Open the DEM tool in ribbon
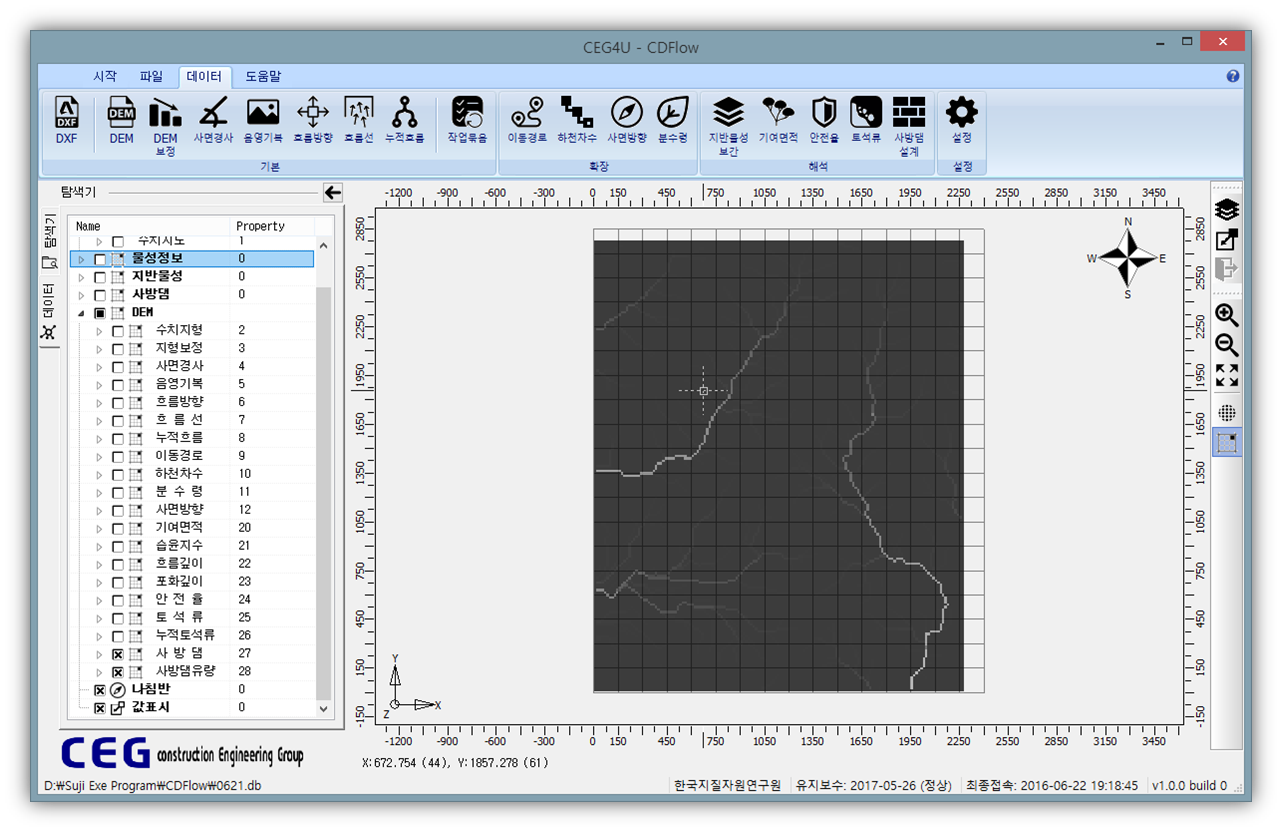This screenshot has height=832, width=1282. click(122, 120)
